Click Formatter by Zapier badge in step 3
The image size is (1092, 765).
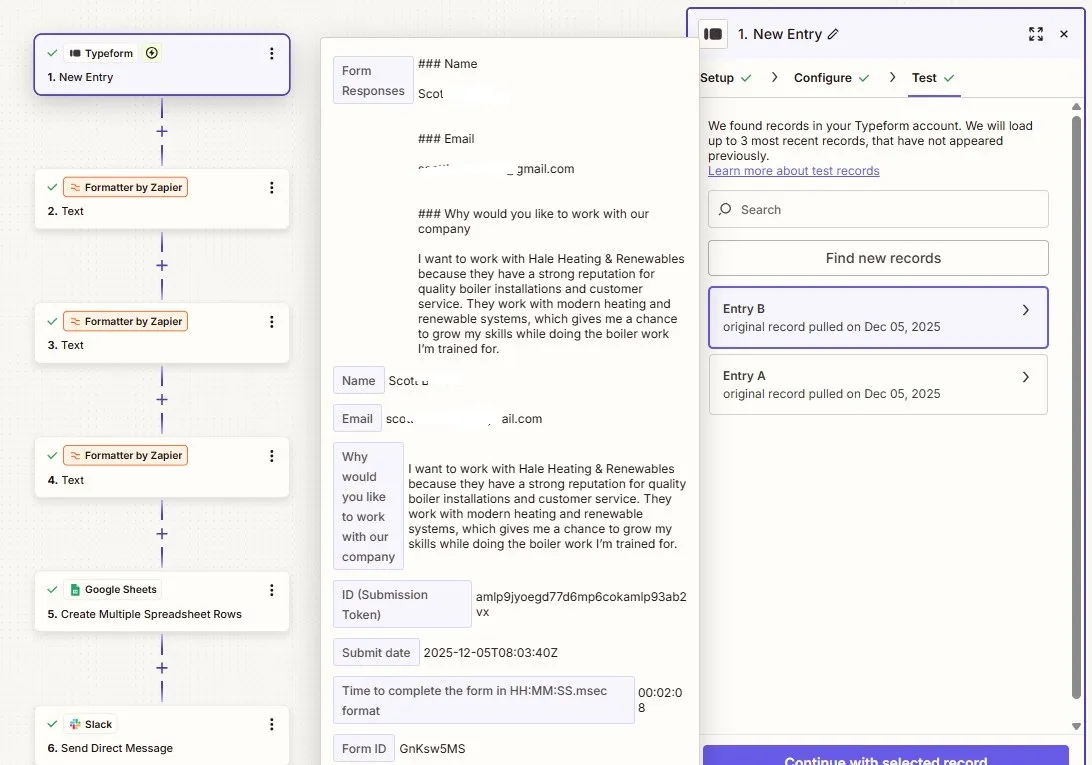coord(125,321)
